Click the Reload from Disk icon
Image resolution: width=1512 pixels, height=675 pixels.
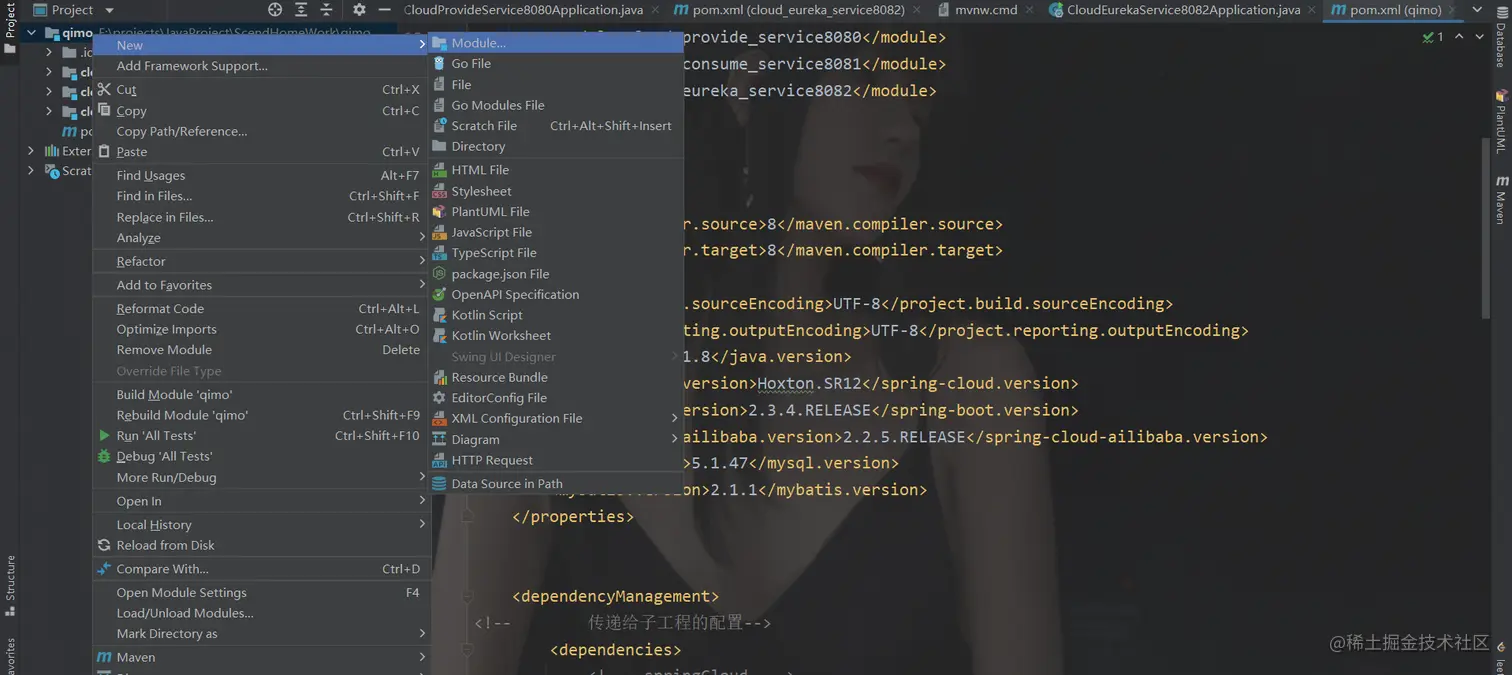(x=104, y=545)
